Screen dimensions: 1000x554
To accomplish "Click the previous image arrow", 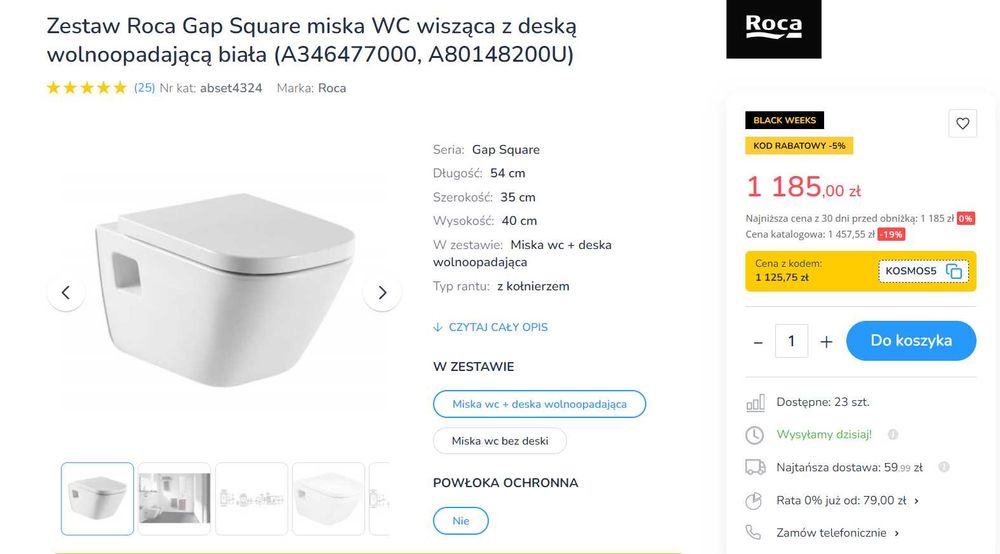I will pyautogui.click(x=66, y=293).
